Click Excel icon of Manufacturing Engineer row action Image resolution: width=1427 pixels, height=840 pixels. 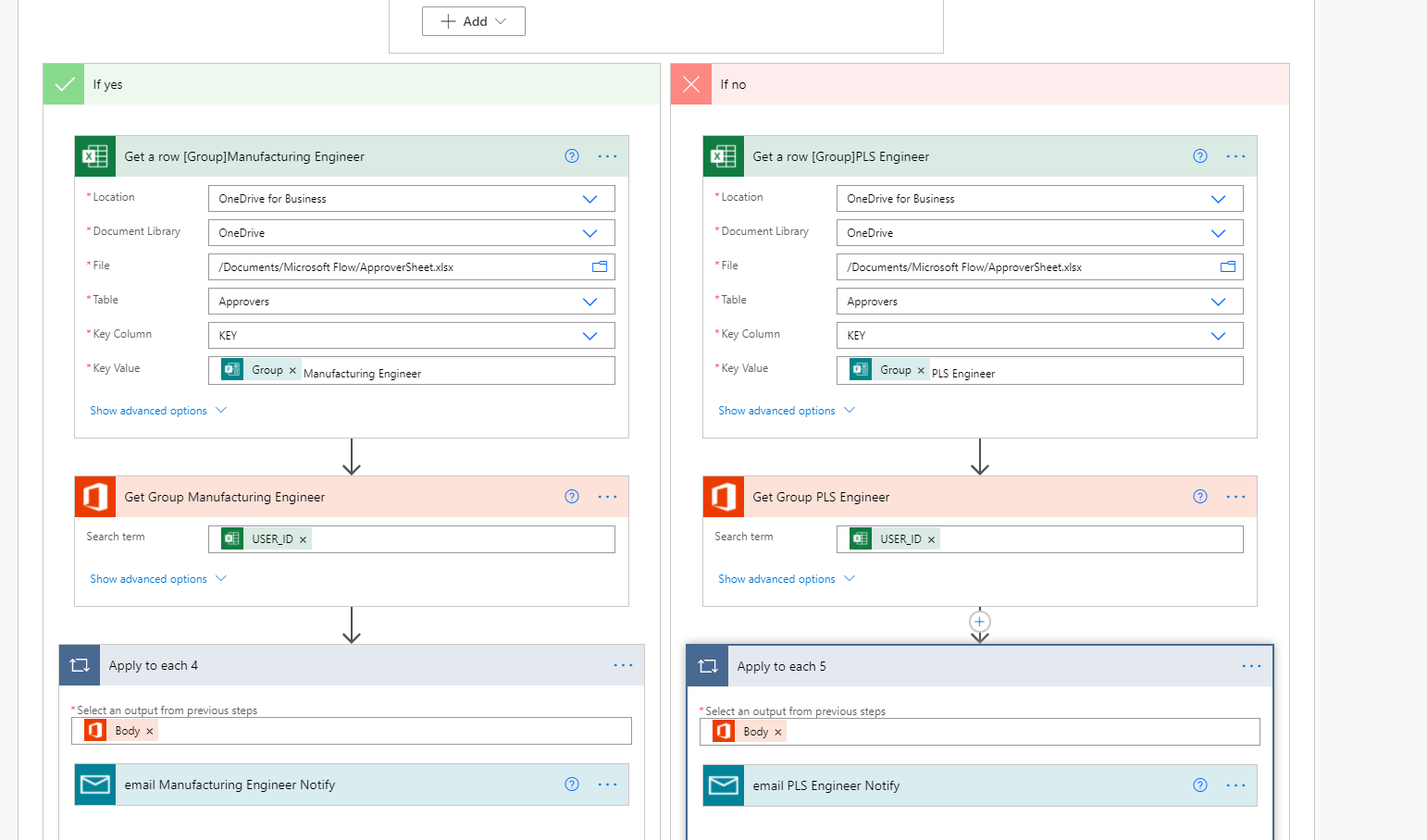coord(95,156)
